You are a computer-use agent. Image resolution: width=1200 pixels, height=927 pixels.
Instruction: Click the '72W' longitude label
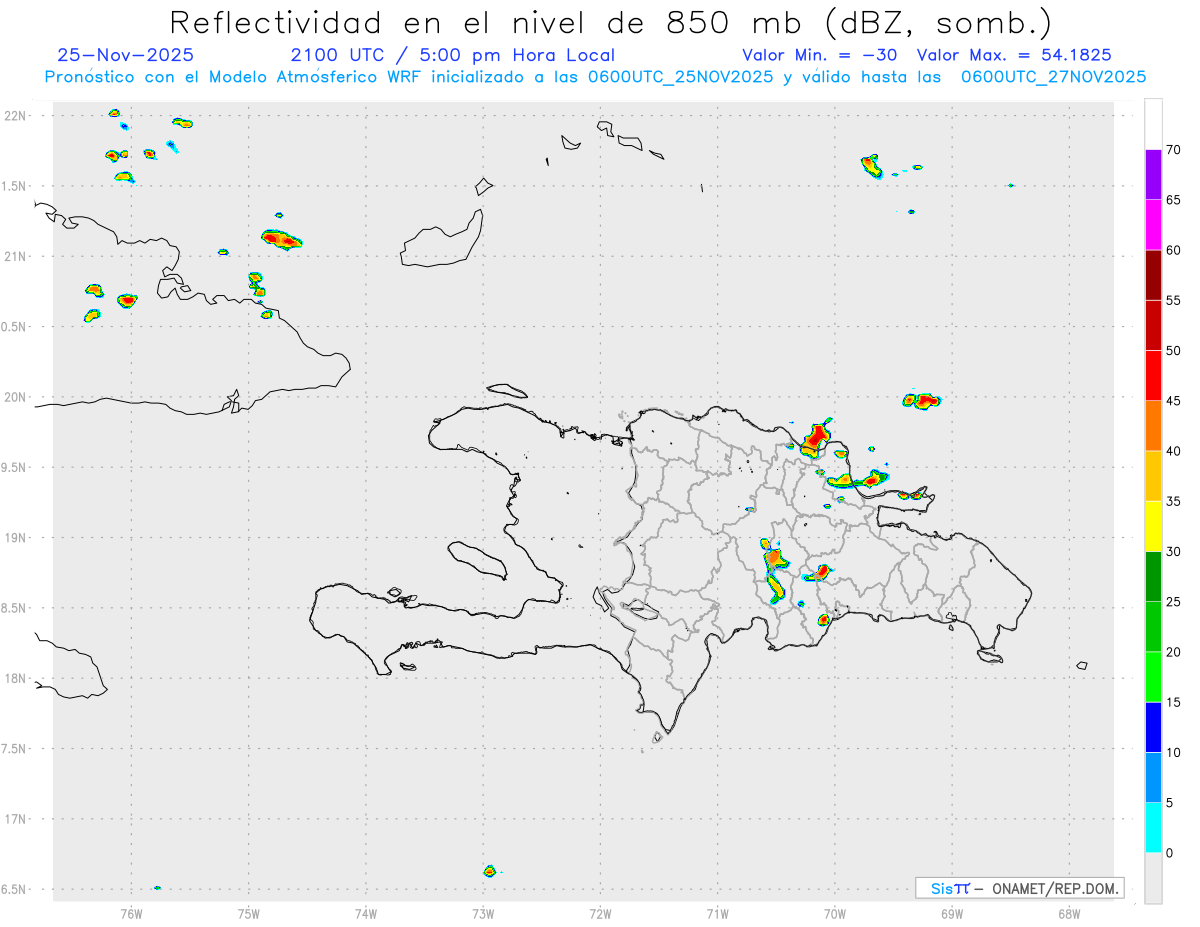tap(600, 913)
